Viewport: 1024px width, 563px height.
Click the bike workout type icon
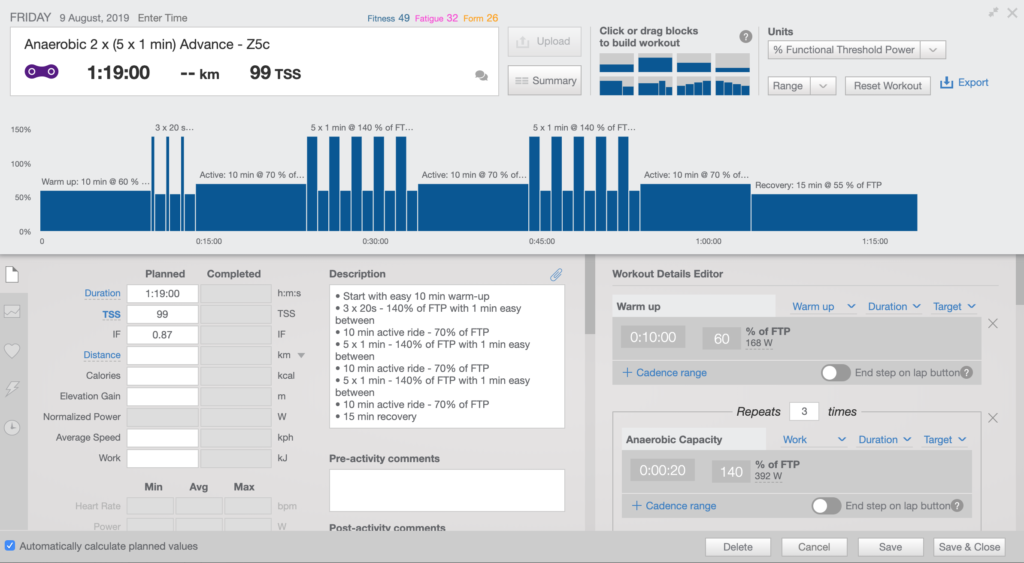pos(42,72)
